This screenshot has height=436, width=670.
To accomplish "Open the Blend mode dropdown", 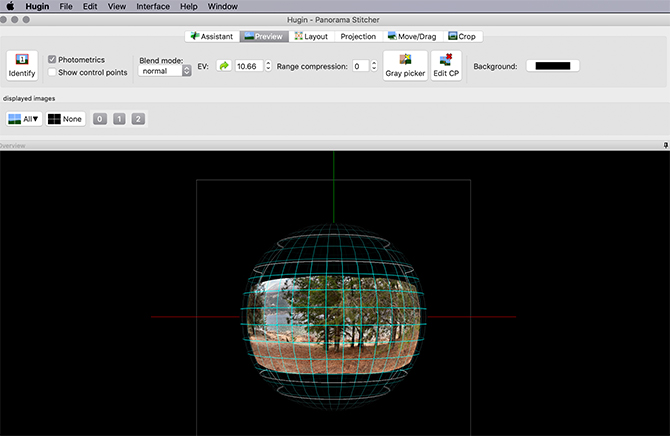I will click(x=165, y=72).
